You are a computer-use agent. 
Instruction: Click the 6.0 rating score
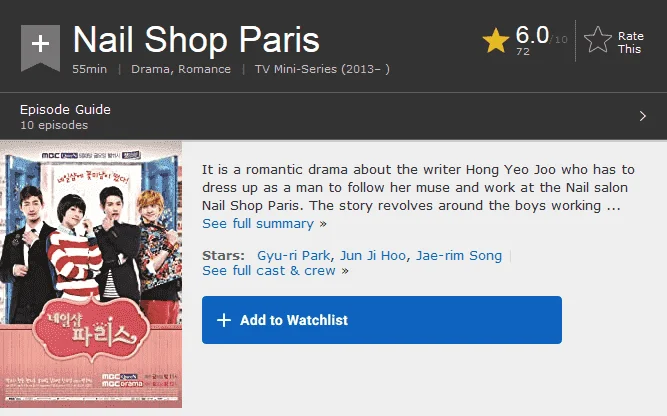click(x=532, y=35)
